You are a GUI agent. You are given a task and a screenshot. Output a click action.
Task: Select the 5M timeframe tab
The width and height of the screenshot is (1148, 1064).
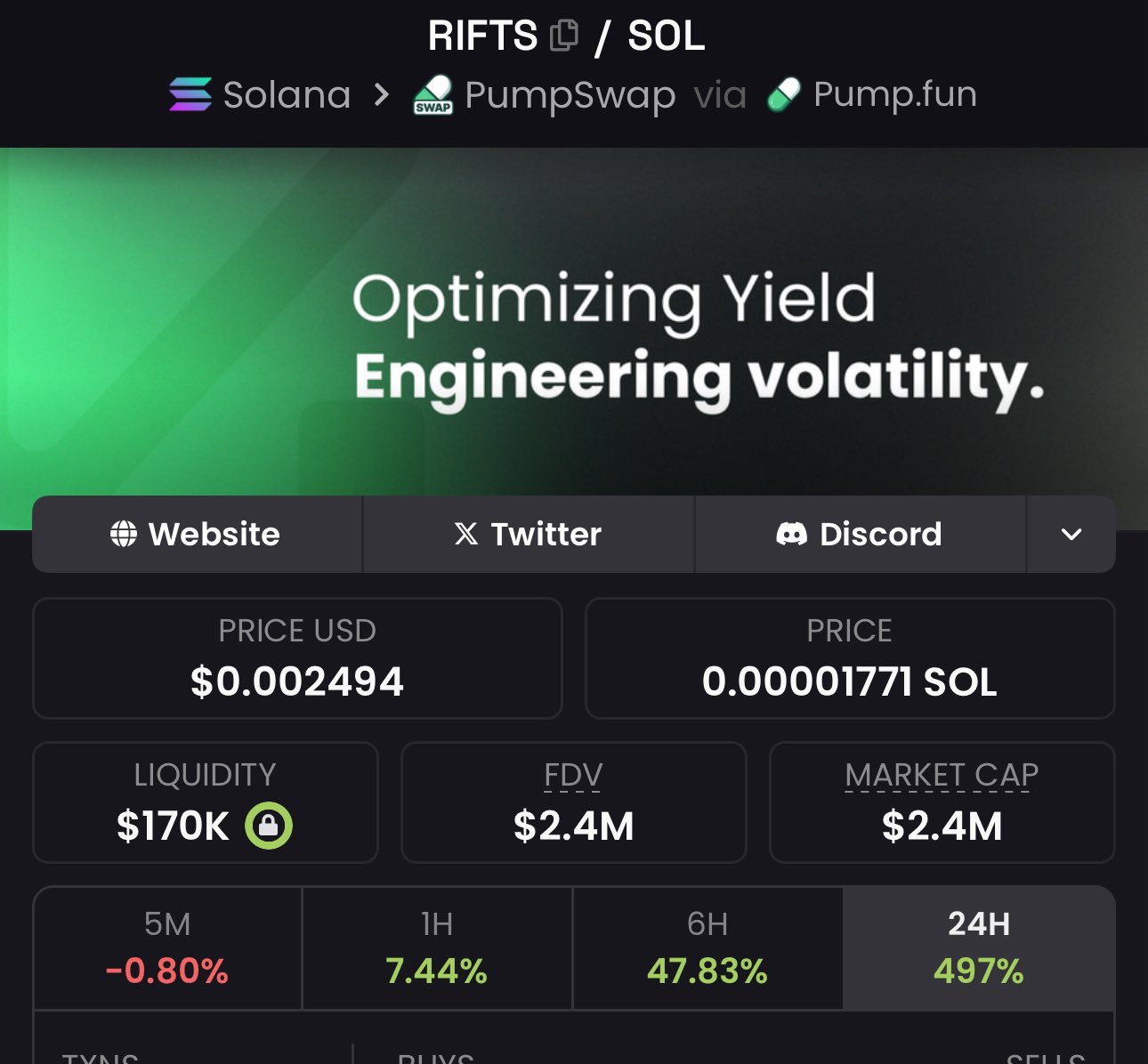(167, 948)
